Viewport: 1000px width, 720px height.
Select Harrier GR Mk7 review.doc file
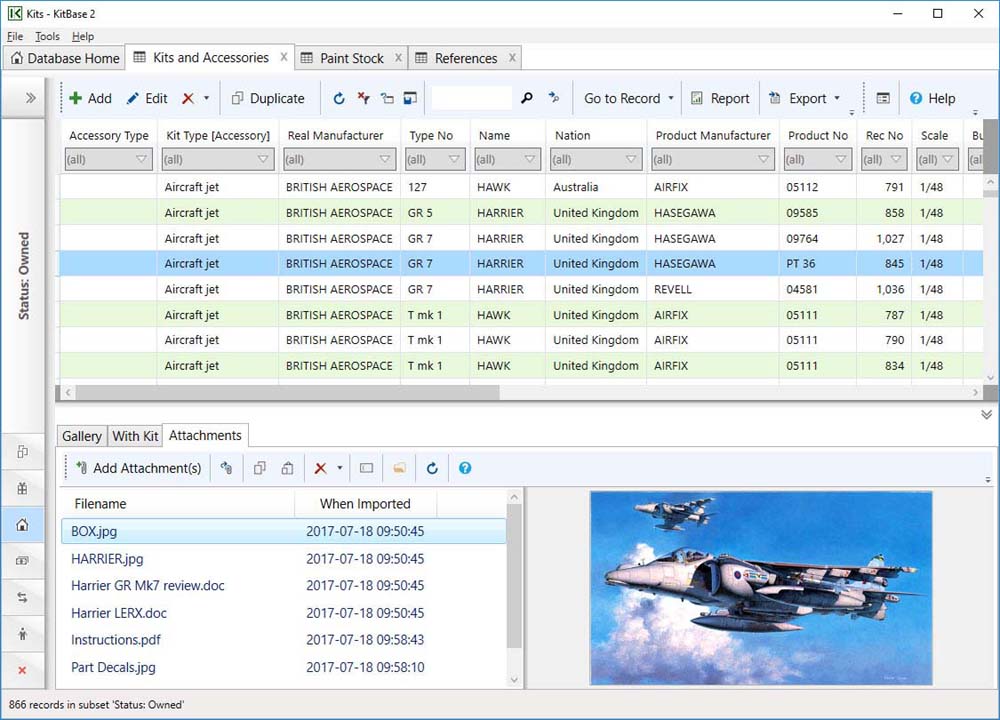[x=284, y=585]
